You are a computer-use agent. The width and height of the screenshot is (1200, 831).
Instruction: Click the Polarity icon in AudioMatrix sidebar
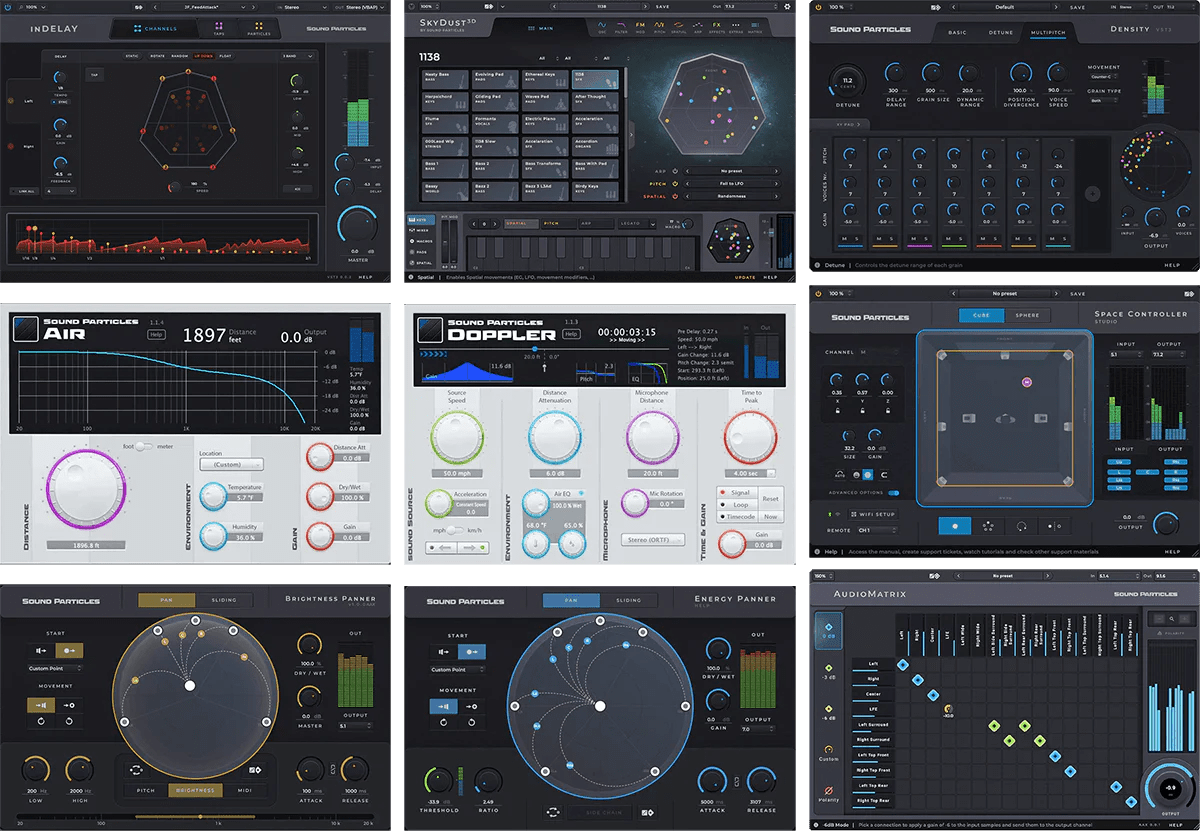coord(828,790)
